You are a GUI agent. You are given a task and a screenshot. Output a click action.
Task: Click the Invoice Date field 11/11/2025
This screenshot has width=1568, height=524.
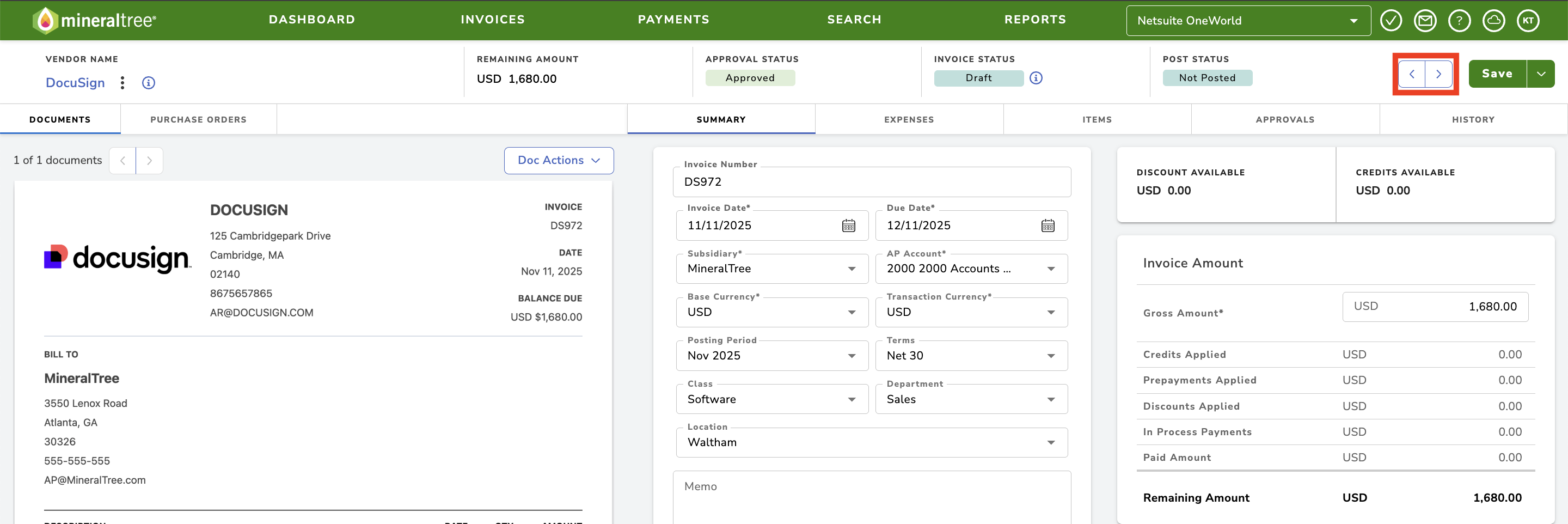coord(772,226)
